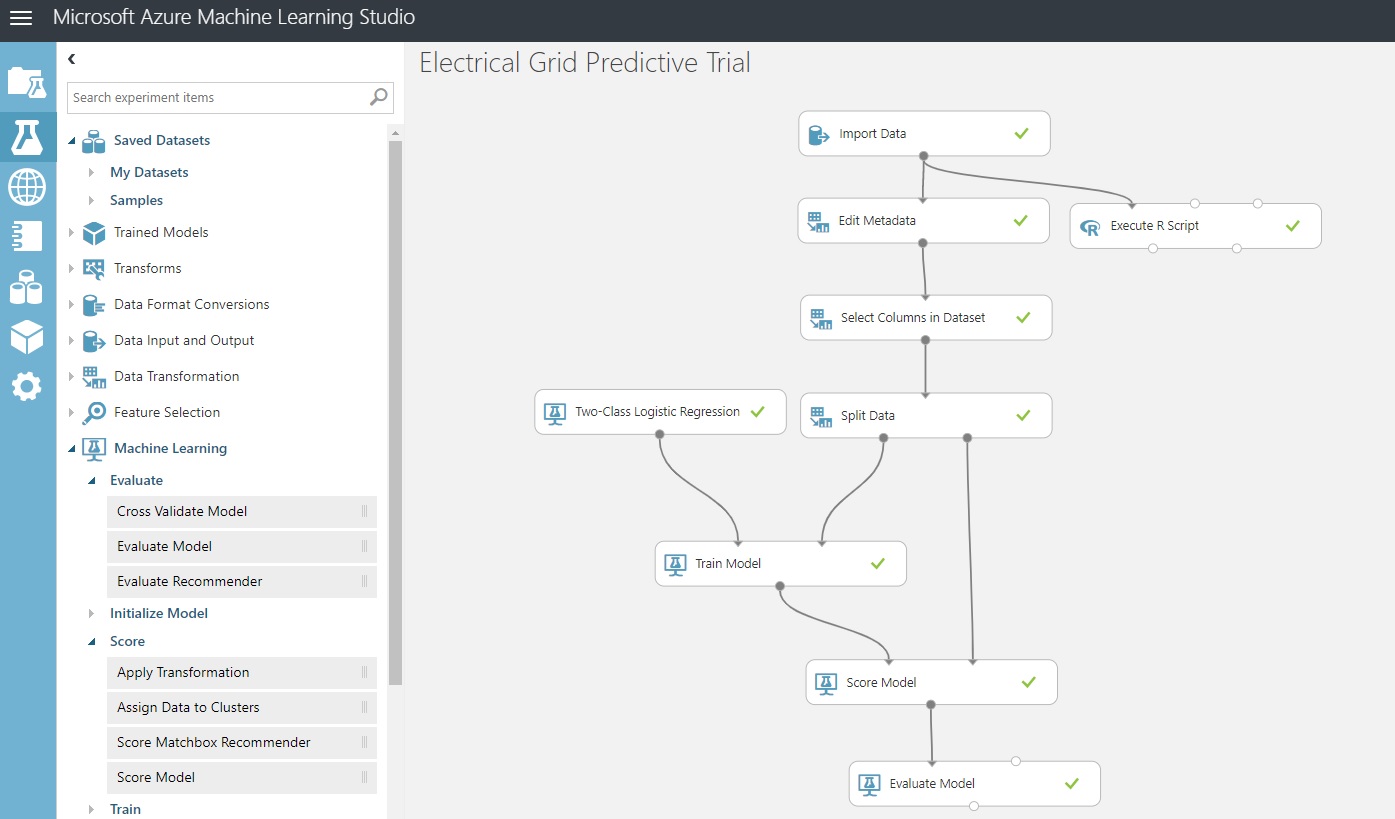This screenshot has height=819, width=1395.
Task: Select Score Matchbox Recommender item
Action: click(x=242, y=743)
